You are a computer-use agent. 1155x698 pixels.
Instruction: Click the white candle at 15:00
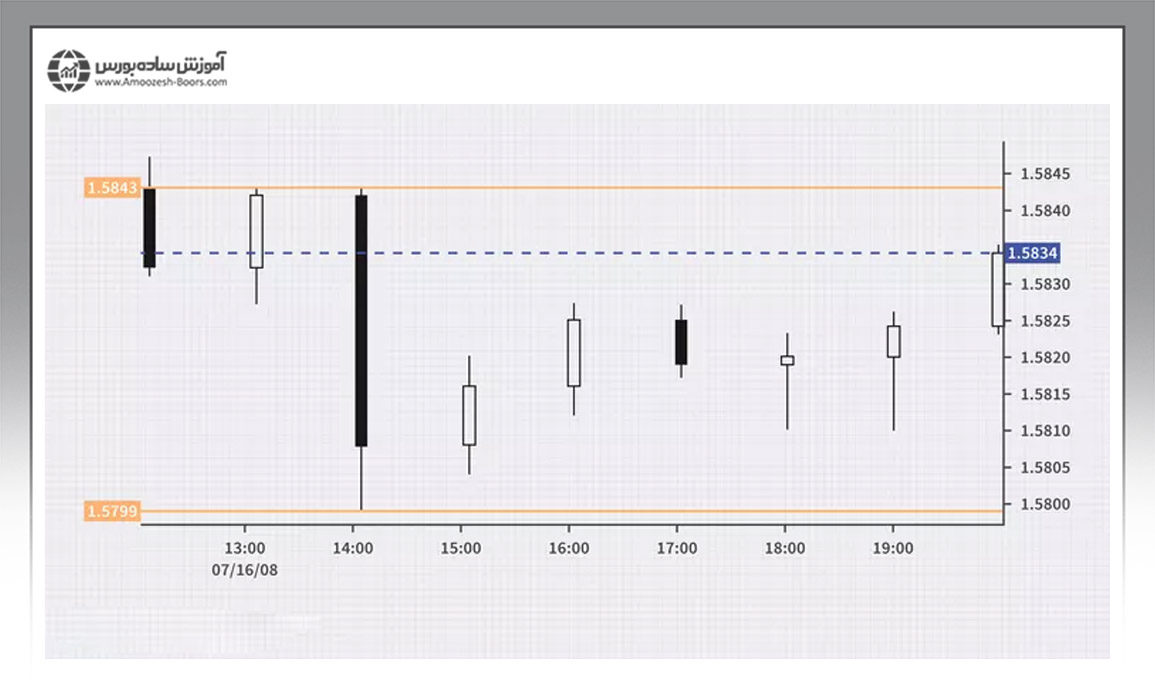click(469, 415)
